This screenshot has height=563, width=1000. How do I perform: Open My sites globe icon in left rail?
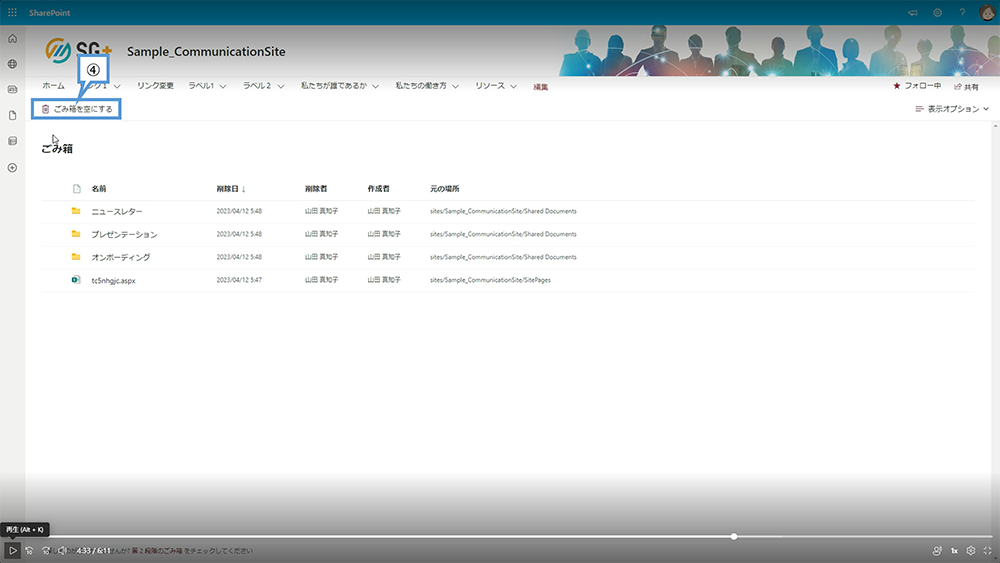point(12,64)
